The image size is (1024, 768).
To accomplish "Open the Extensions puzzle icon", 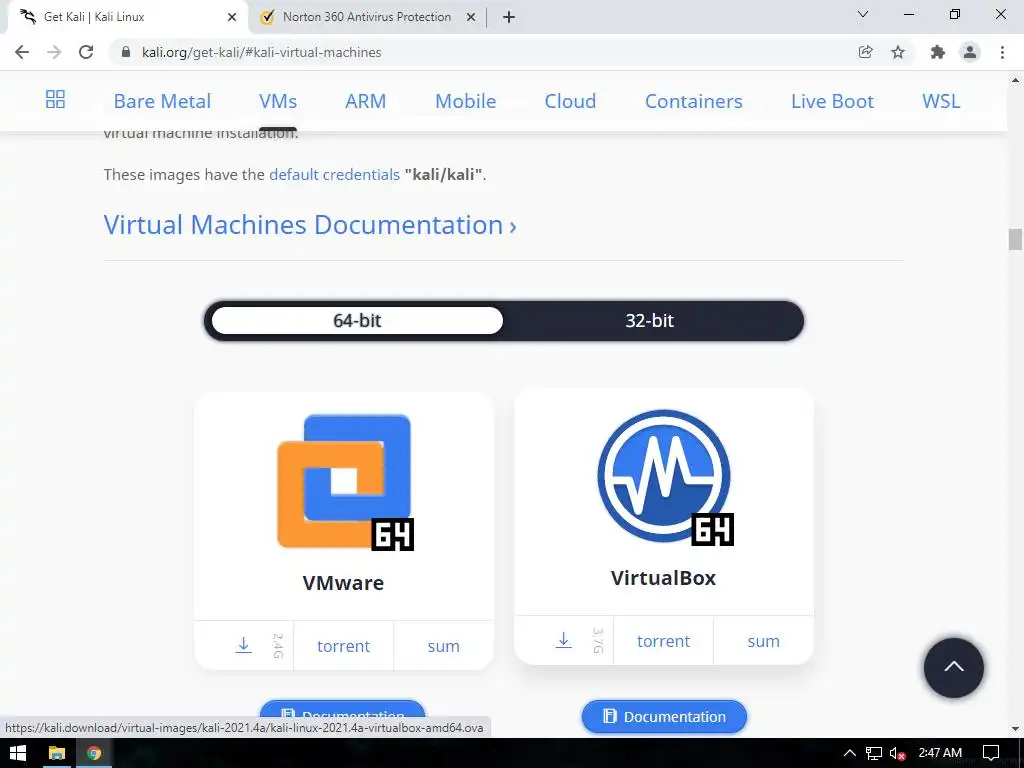I will click(938, 52).
